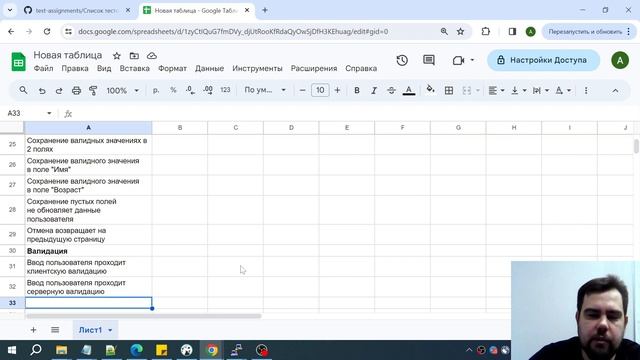
Task: Click the move to folder icon
Action: click(134, 56)
